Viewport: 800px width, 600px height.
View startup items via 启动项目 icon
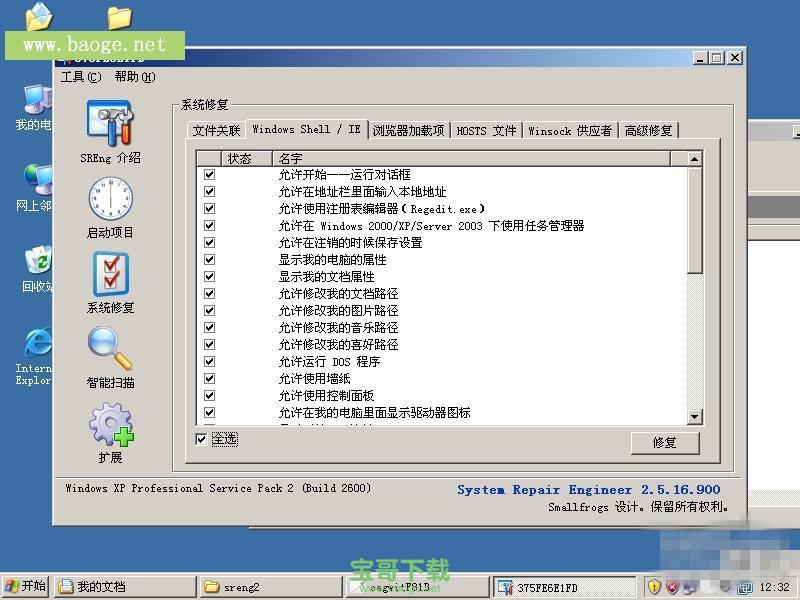pyautogui.click(x=110, y=200)
